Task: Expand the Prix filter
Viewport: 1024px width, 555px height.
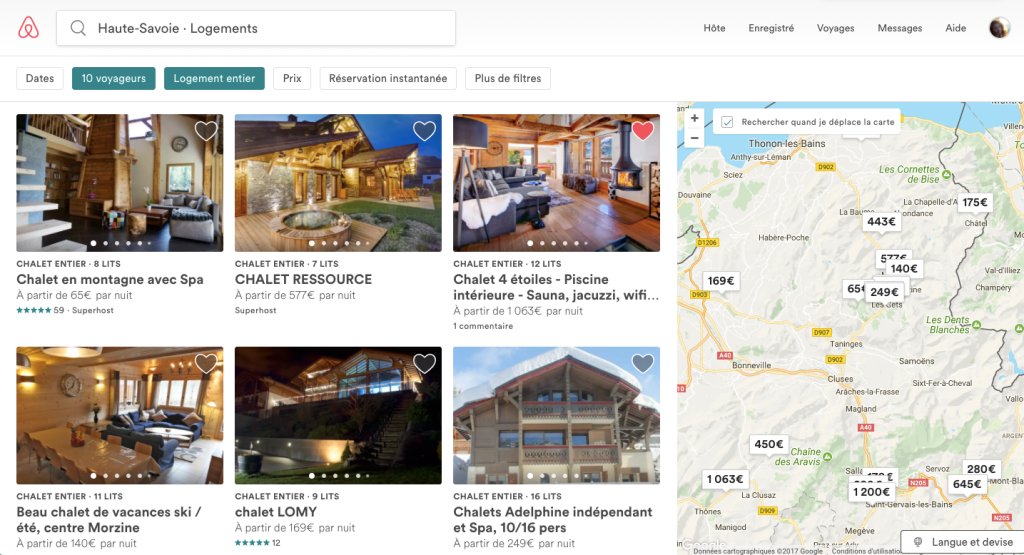Action: click(292, 78)
